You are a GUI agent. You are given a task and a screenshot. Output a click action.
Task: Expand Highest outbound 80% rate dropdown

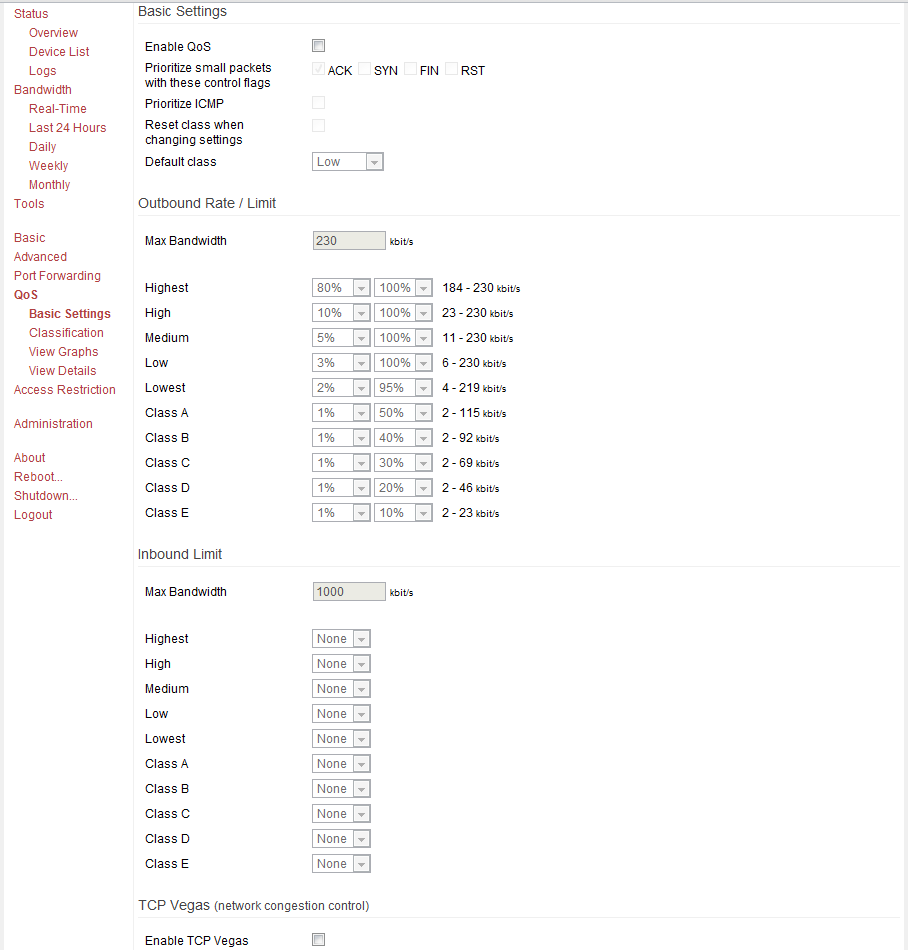click(x=341, y=288)
